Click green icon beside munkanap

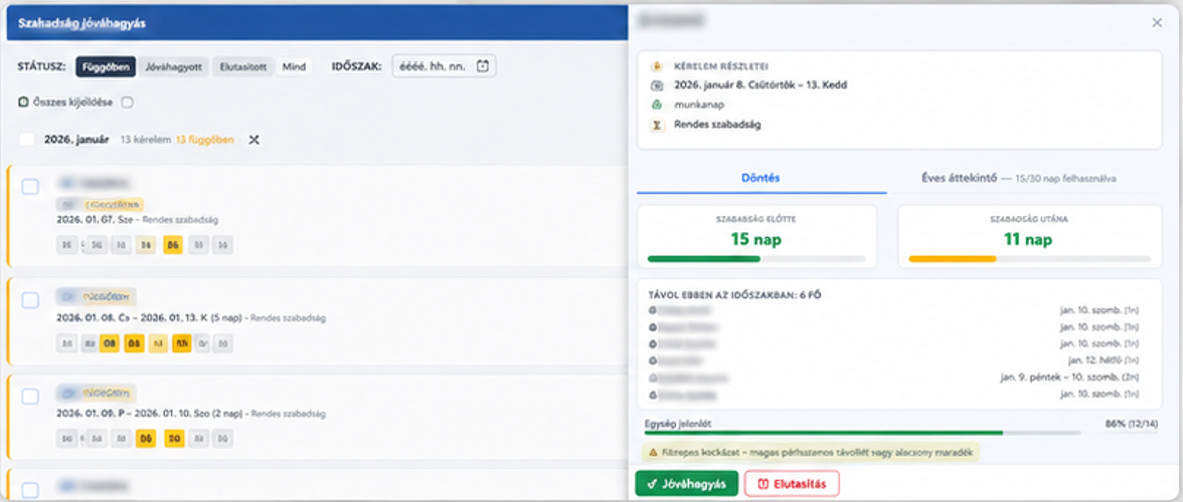(656, 105)
